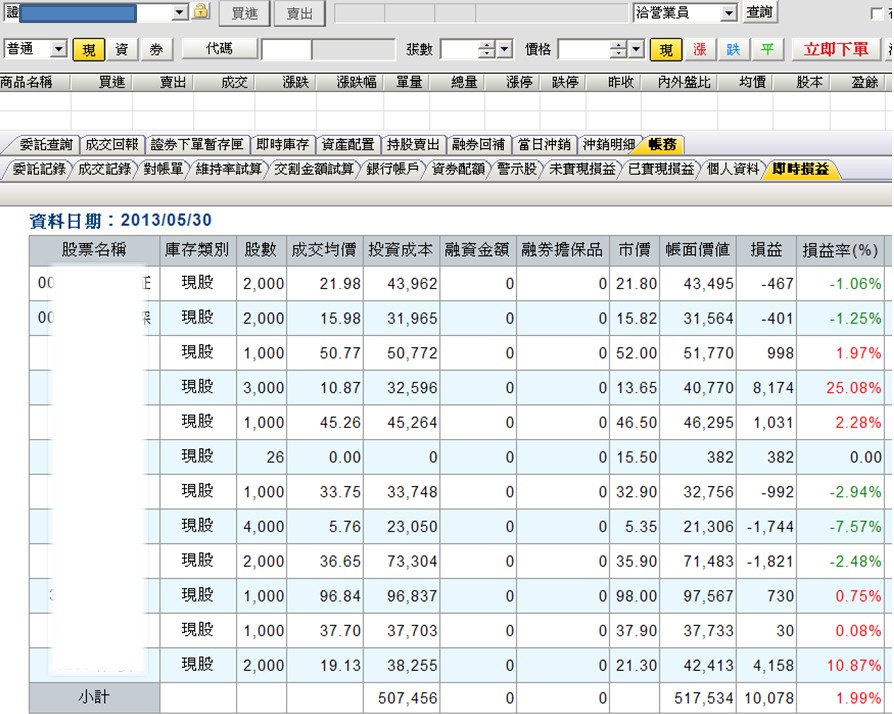
Task: Select the 券 short selling toggle
Action: (x=155, y=49)
